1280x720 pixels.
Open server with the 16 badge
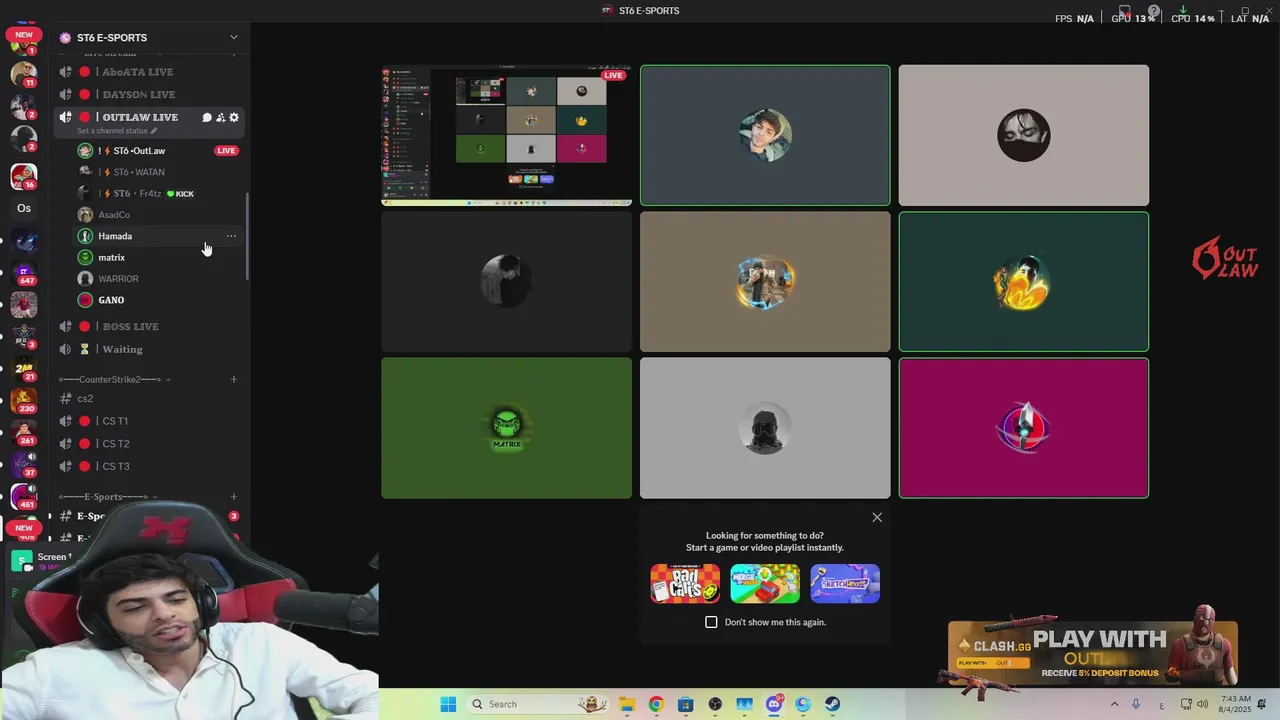(24, 176)
